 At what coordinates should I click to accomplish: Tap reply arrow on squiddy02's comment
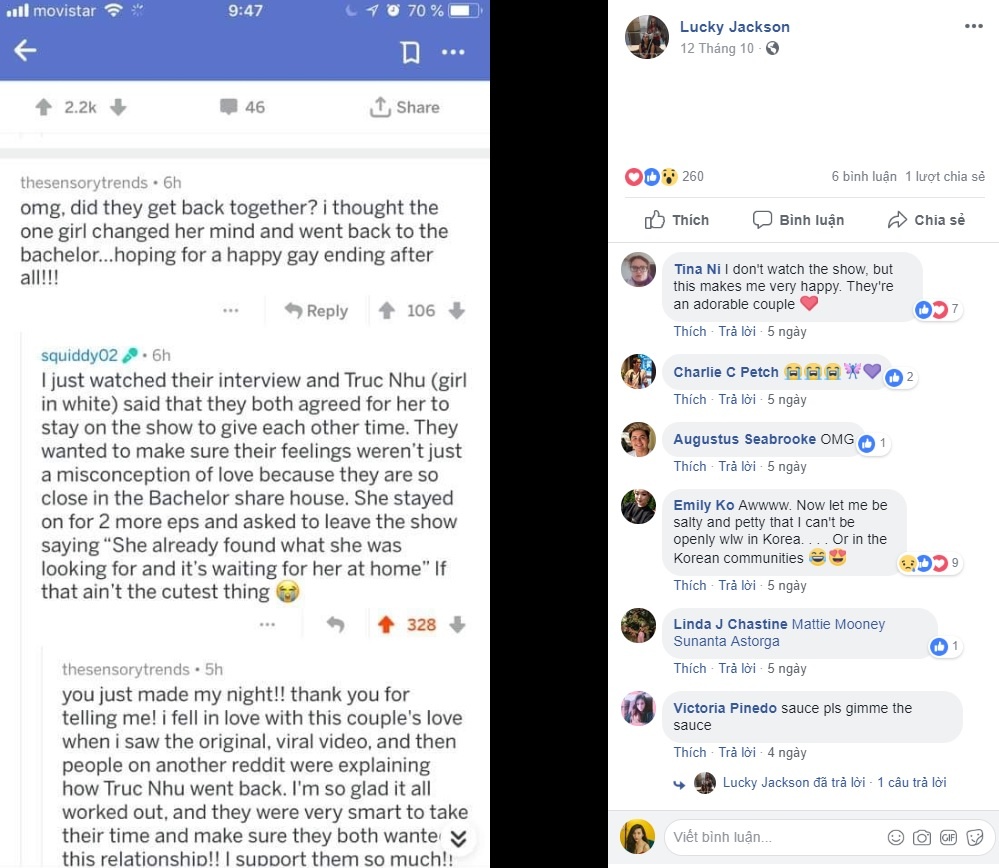335,624
